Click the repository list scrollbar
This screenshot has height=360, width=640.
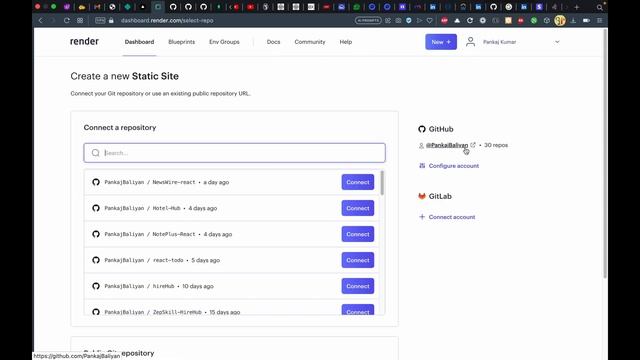coord(382,183)
